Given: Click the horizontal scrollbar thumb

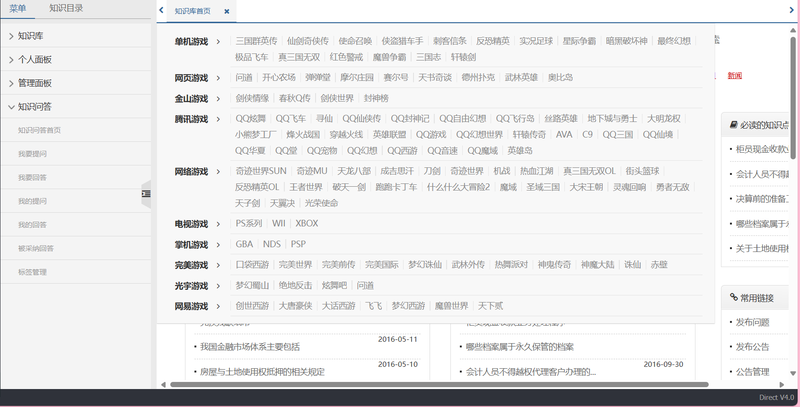Looking at the screenshot, I should coord(439,385).
